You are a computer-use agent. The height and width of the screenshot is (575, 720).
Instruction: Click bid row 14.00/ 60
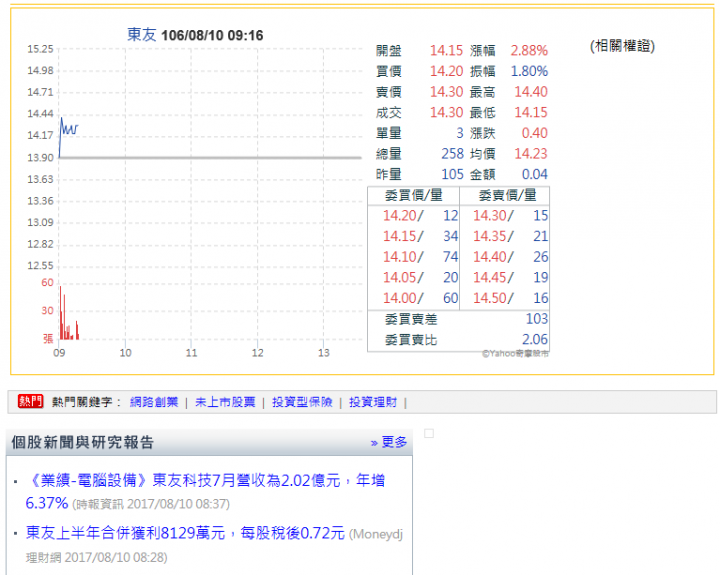pyautogui.click(x=421, y=298)
